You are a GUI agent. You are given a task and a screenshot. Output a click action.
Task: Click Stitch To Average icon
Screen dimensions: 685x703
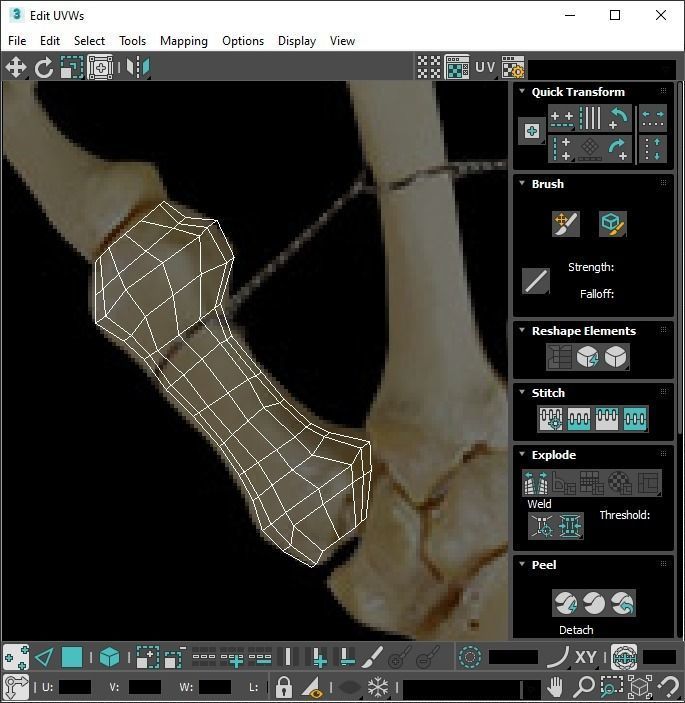pos(579,419)
